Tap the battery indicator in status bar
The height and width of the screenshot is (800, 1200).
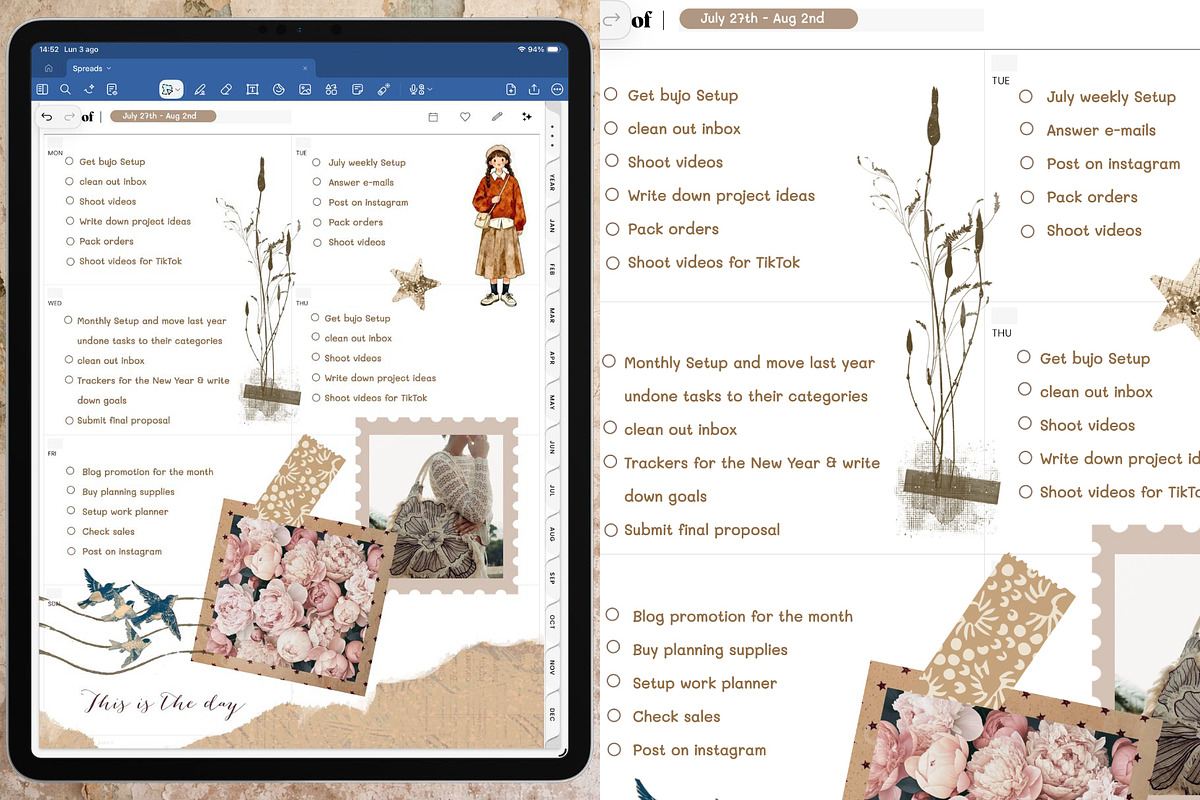tap(552, 49)
